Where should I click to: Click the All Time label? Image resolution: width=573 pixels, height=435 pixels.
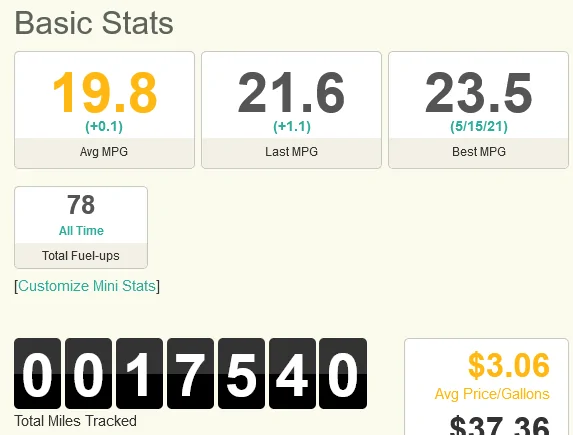coord(81,231)
